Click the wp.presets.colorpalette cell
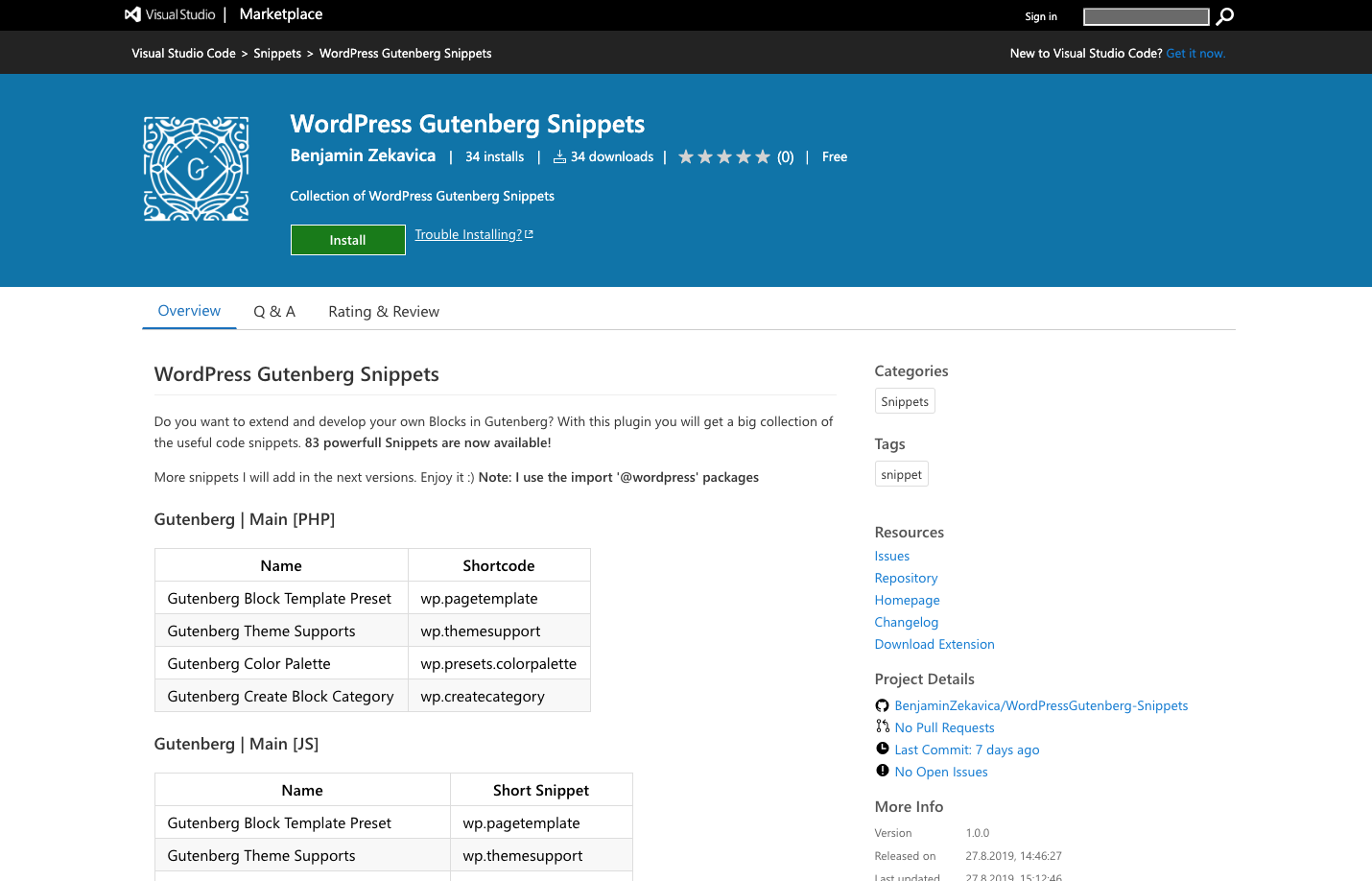1372x881 pixels. pos(499,663)
